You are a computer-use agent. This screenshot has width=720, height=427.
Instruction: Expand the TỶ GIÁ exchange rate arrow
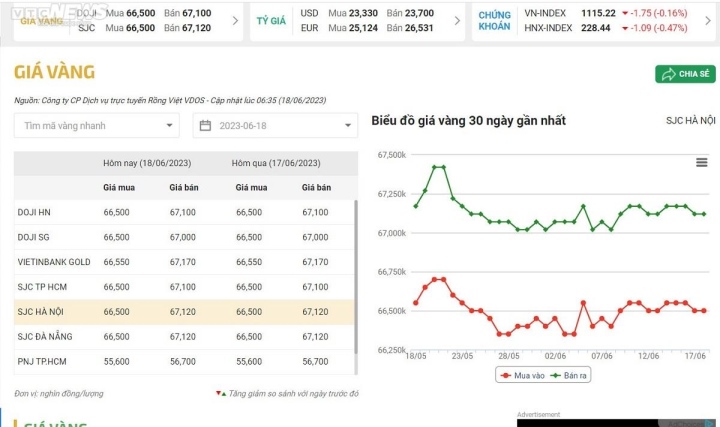pos(457,21)
